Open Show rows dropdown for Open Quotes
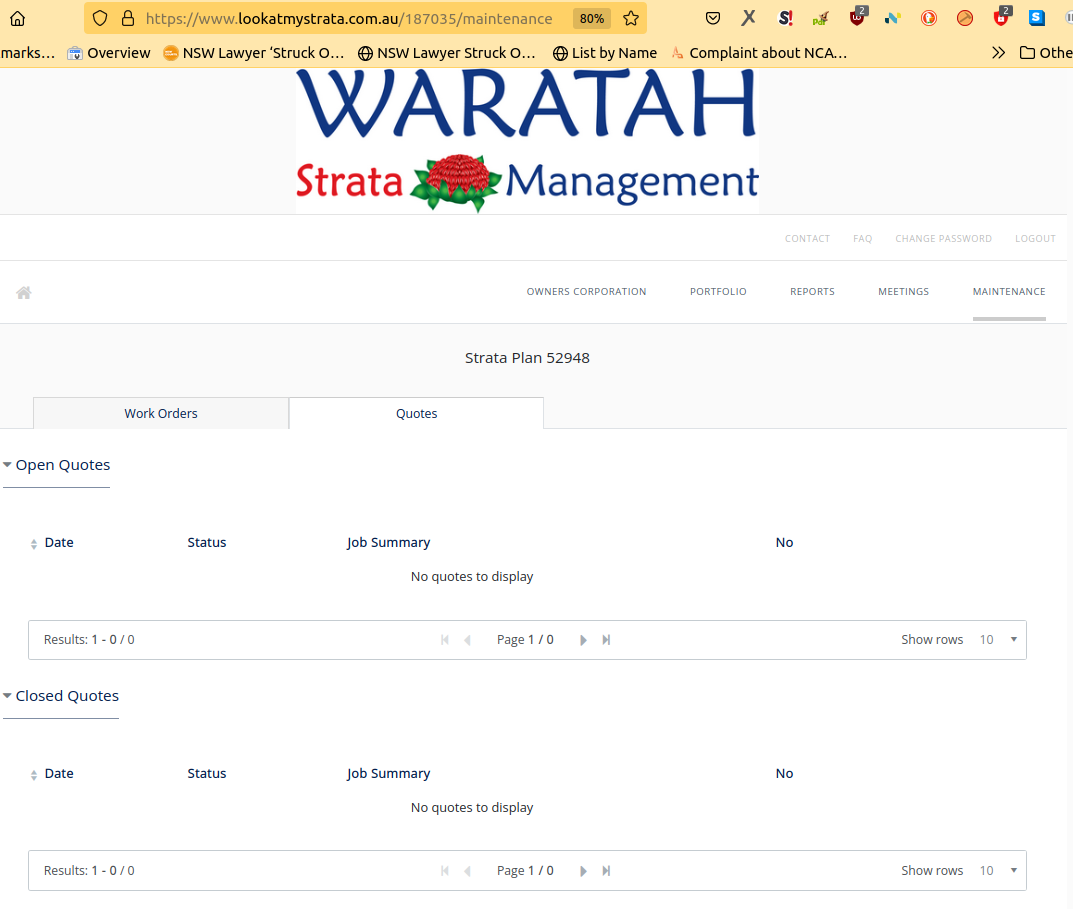The width and height of the screenshot is (1073, 909). point(999,639)
